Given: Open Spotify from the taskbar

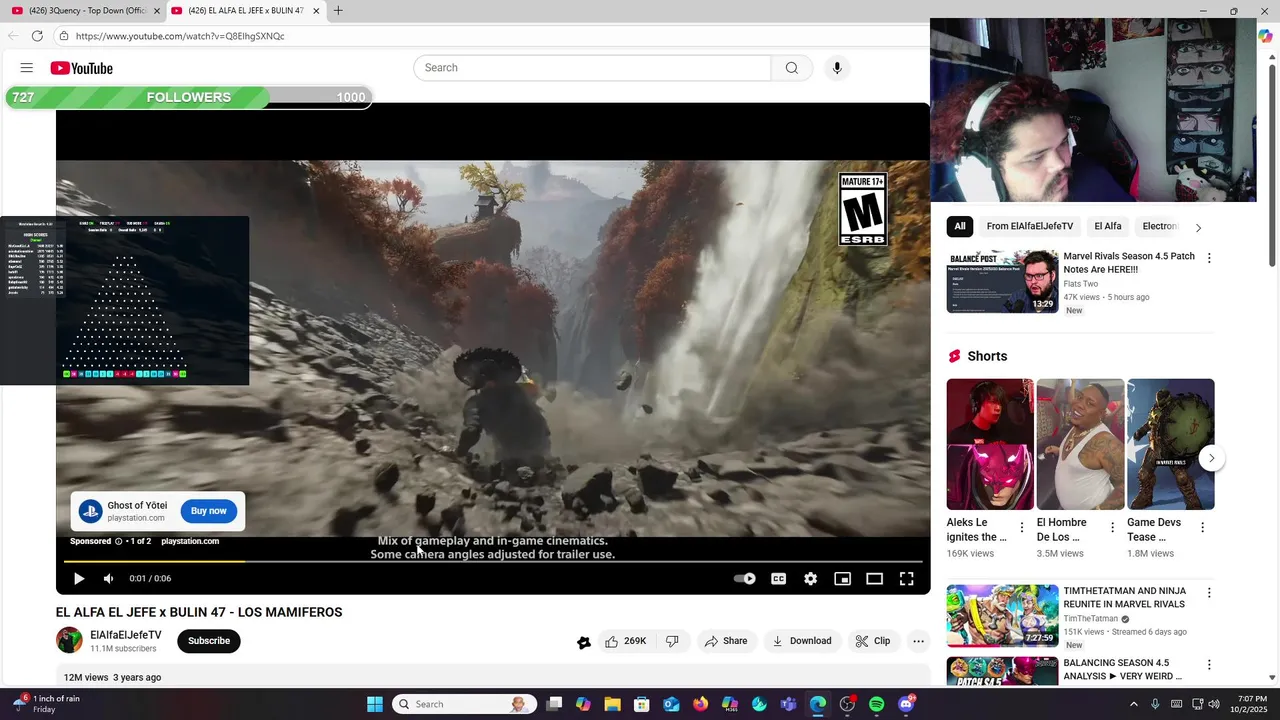Looking at the screenshot, I should (877, 704).
